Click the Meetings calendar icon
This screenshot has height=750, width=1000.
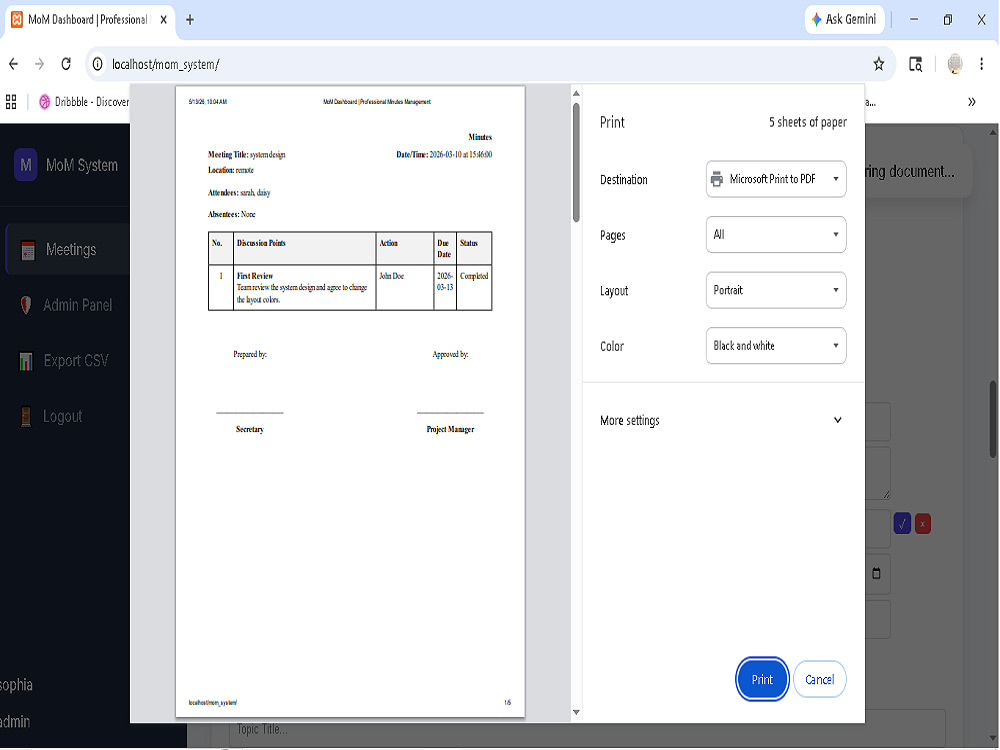tap(27, 250)
